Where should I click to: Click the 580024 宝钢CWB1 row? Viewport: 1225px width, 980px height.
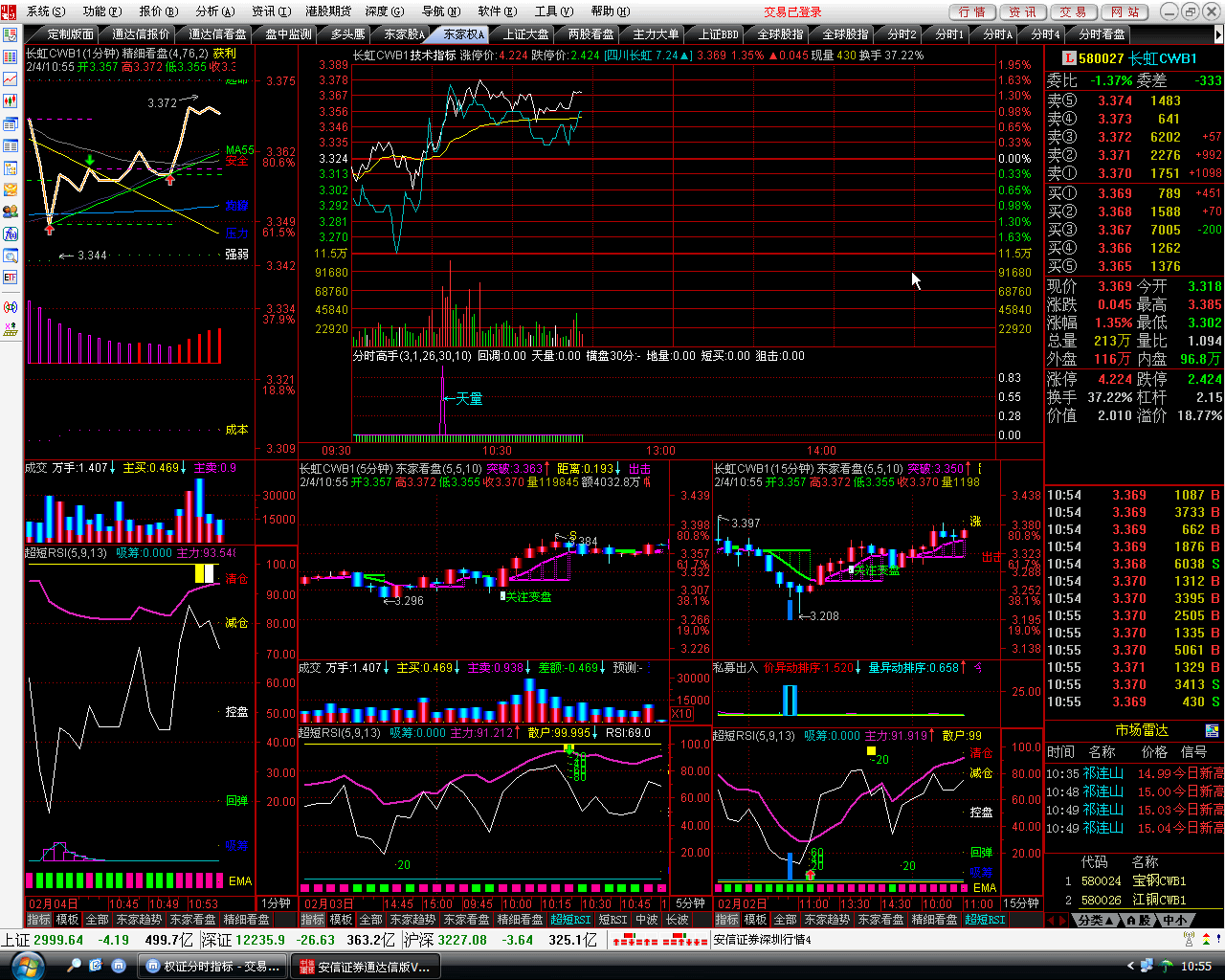[x=1134, y=881]
